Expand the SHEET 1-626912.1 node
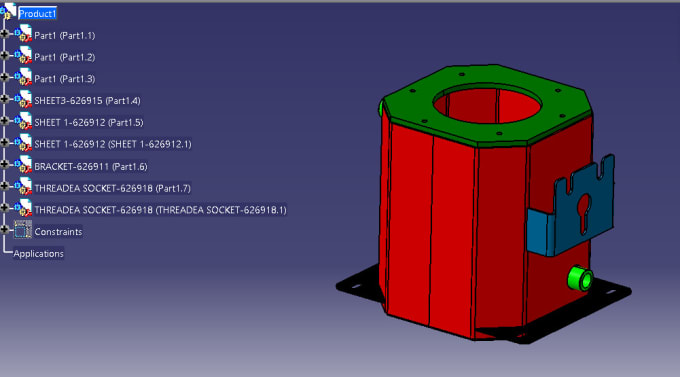Screen dimensions: 680x377 tap(4, 142)
